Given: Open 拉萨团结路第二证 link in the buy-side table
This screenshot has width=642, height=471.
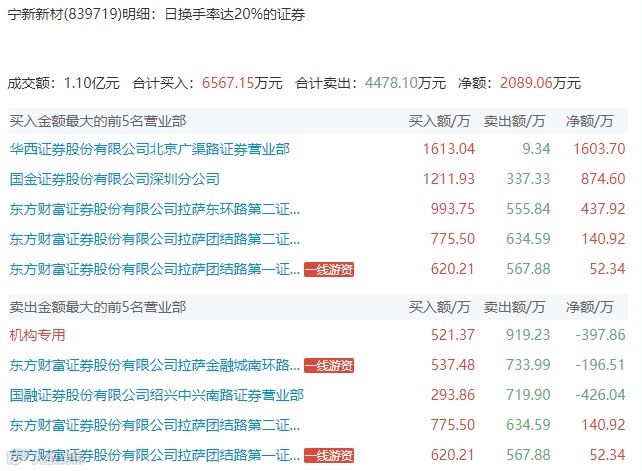Looking at the screenshot, I should [x=155, y=239].
